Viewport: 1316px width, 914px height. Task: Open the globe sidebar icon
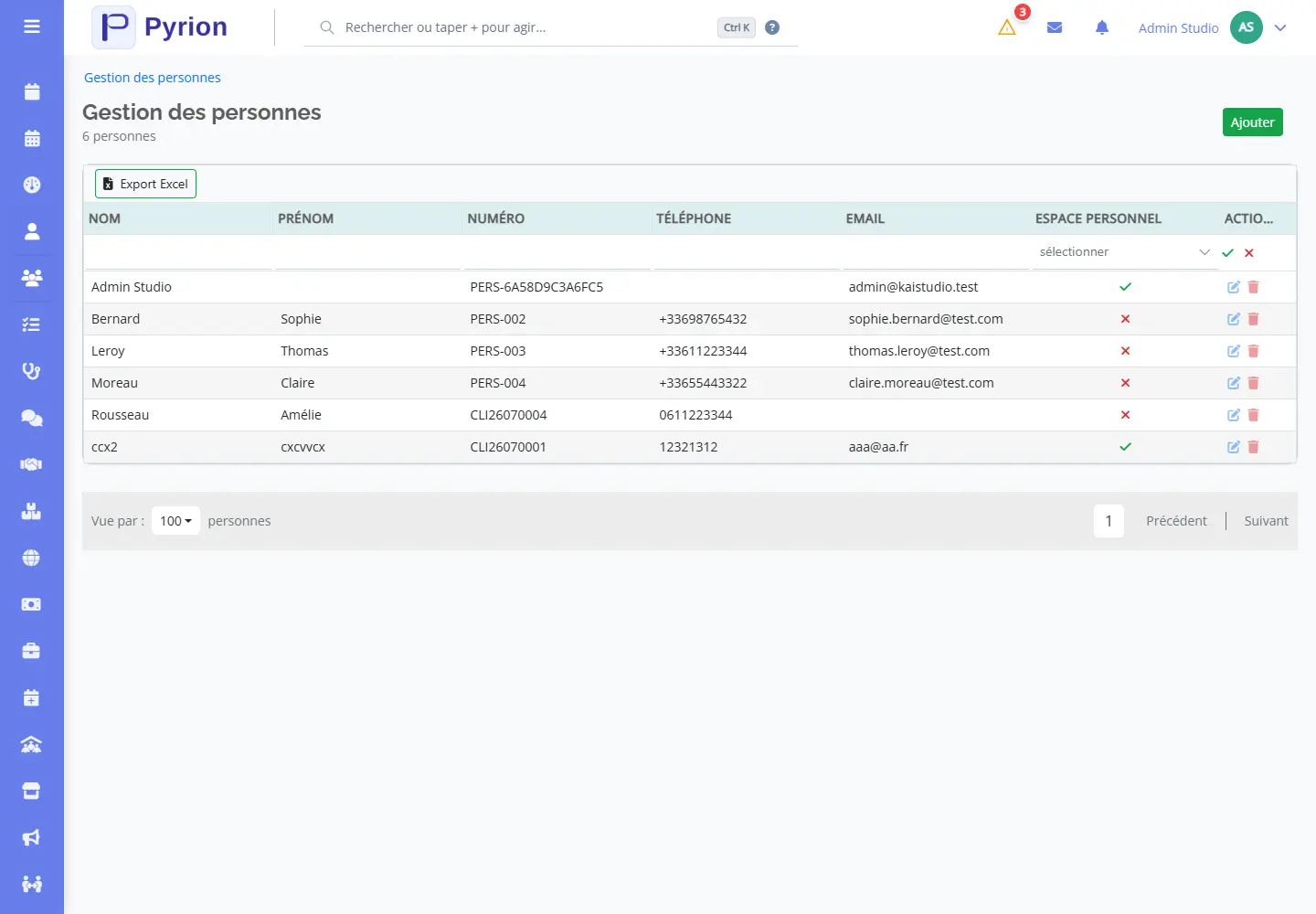pos(32,558)
